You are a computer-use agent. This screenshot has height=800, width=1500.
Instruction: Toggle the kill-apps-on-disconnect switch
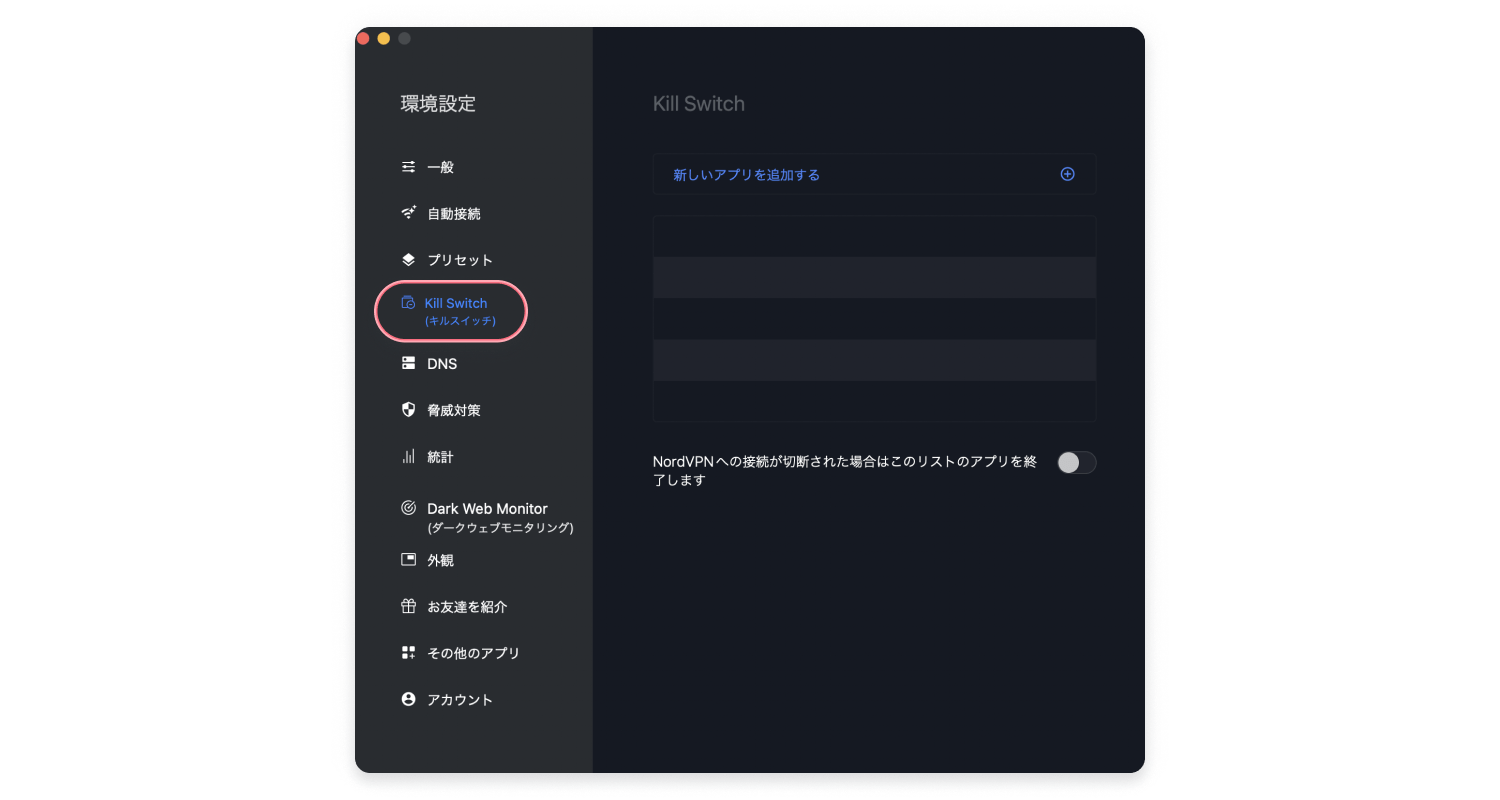pyautogui.click(x=1077, y=462)
